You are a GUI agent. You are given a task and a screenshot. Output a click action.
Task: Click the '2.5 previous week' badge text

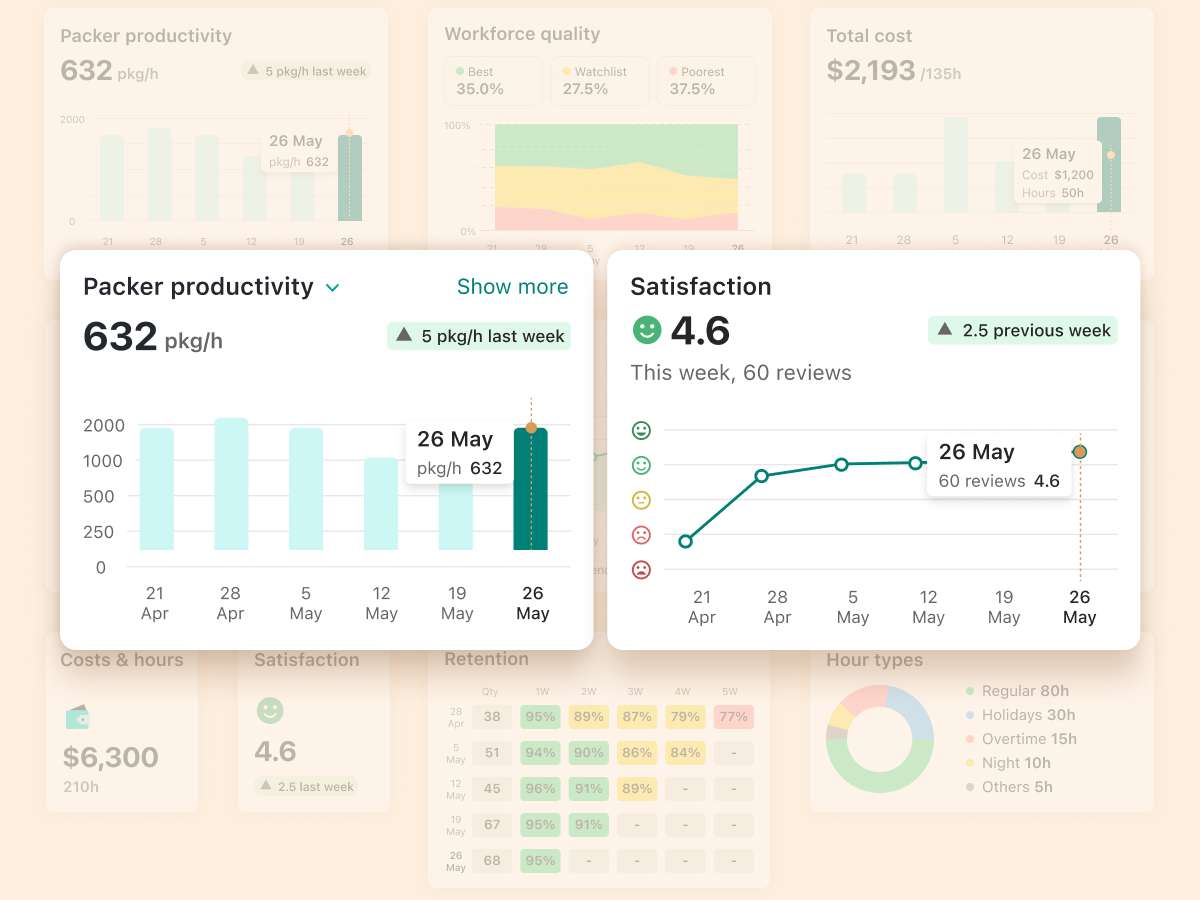click(1037, 330)
